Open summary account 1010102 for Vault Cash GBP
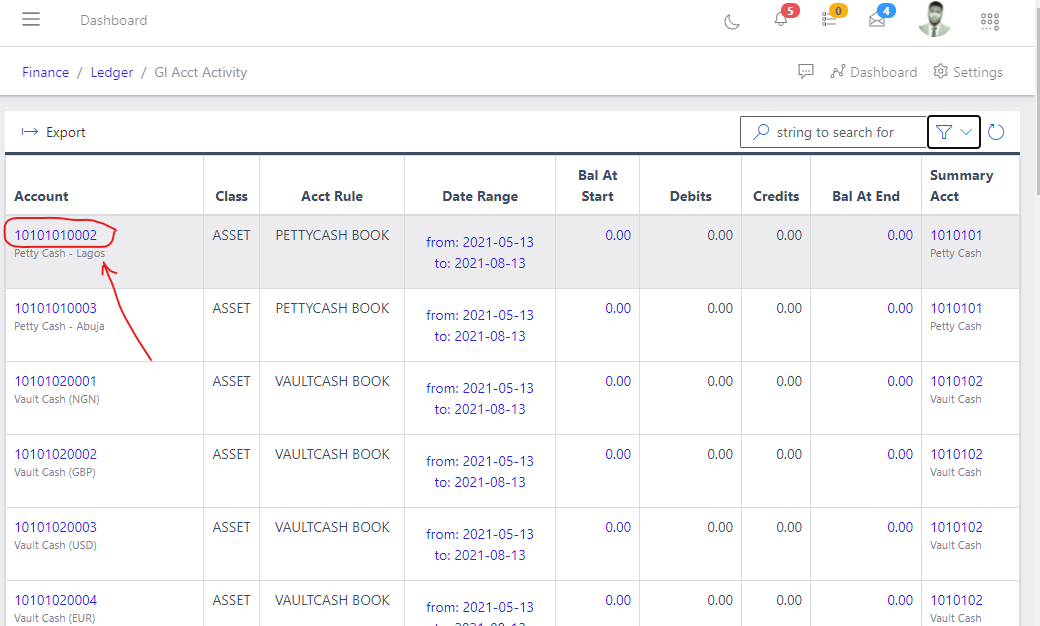 coord(956,454)
